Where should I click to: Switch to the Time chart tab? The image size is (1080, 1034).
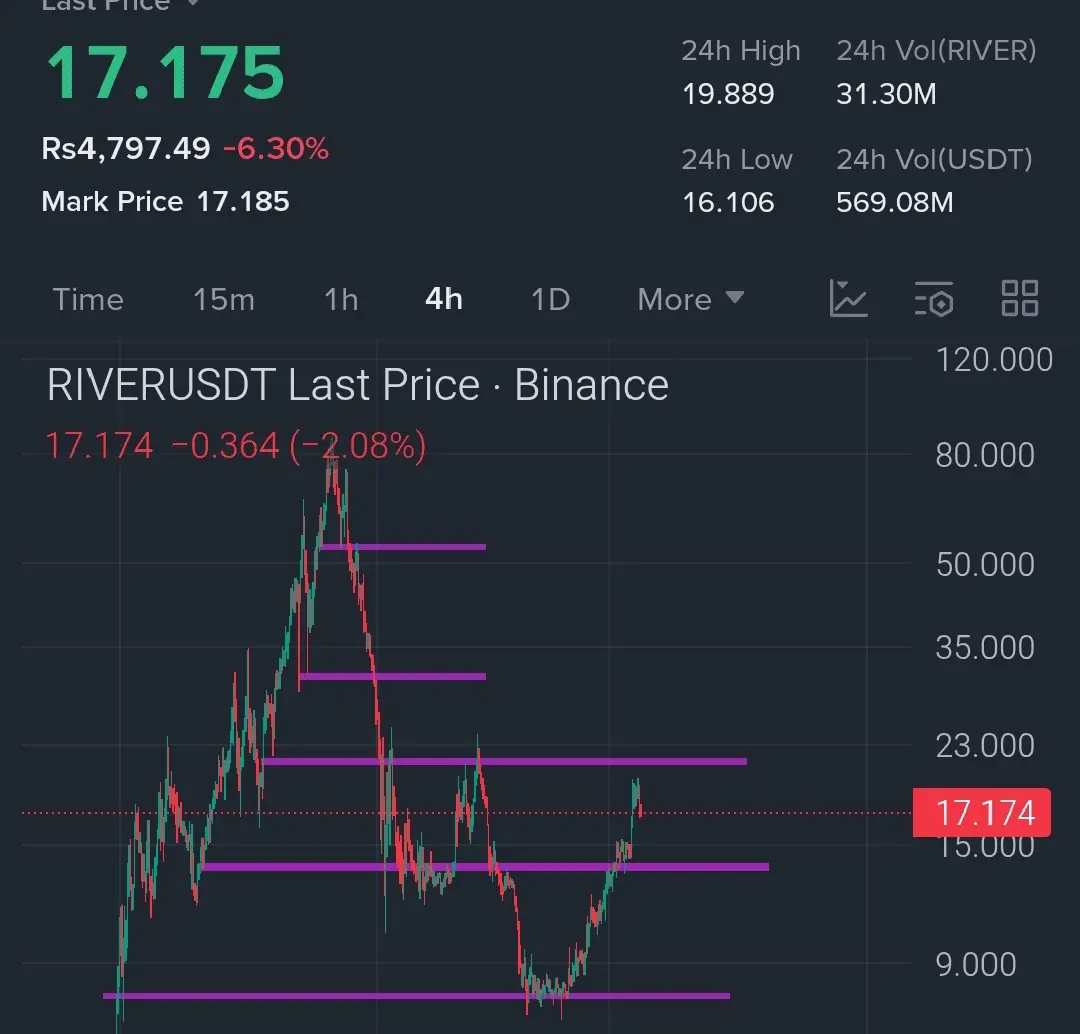pyautogui.click(x=88, y=300)
